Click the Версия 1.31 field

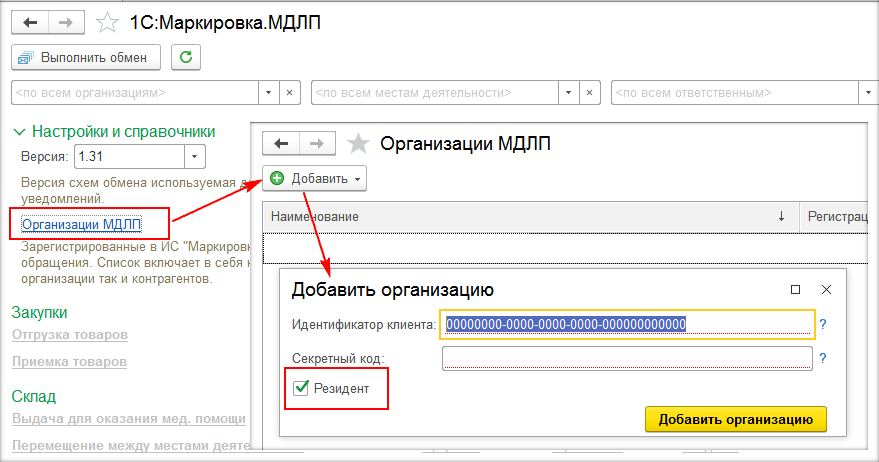129,156
